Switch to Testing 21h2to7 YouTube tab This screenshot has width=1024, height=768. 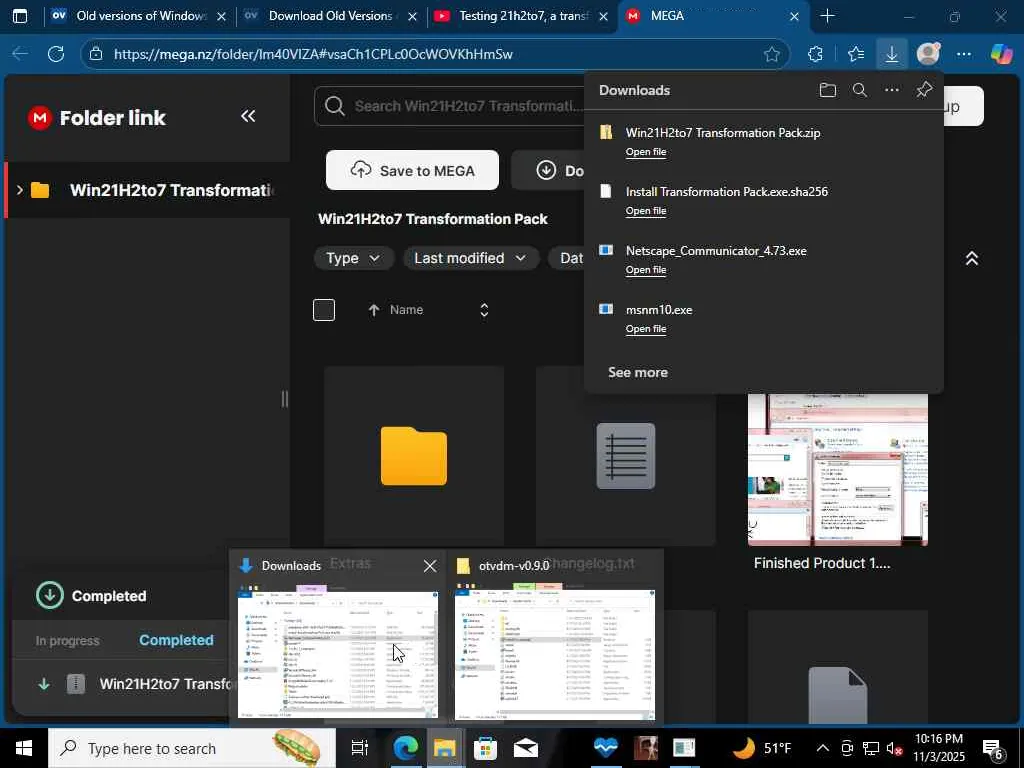coord(522,16)
